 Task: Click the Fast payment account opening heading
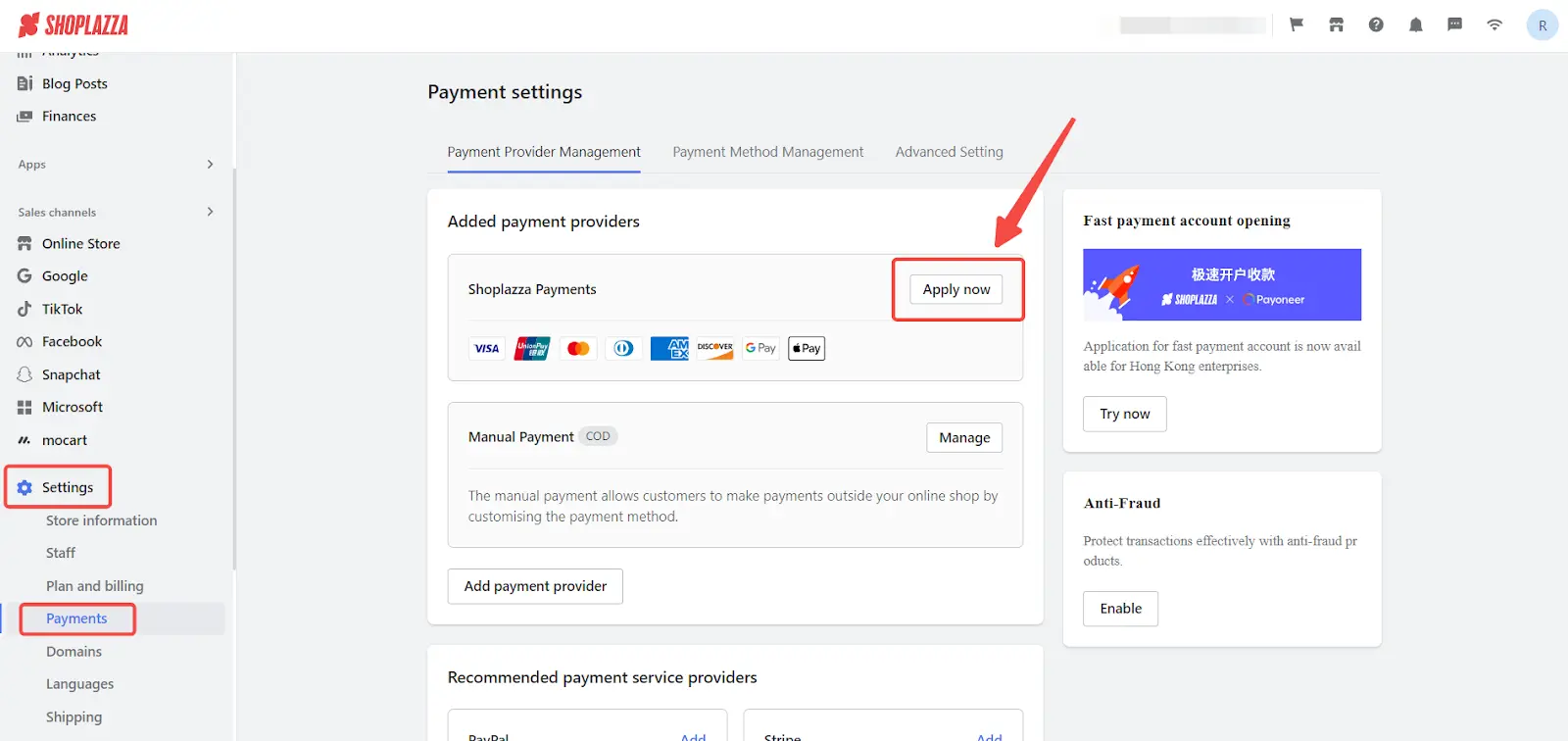1187,221
